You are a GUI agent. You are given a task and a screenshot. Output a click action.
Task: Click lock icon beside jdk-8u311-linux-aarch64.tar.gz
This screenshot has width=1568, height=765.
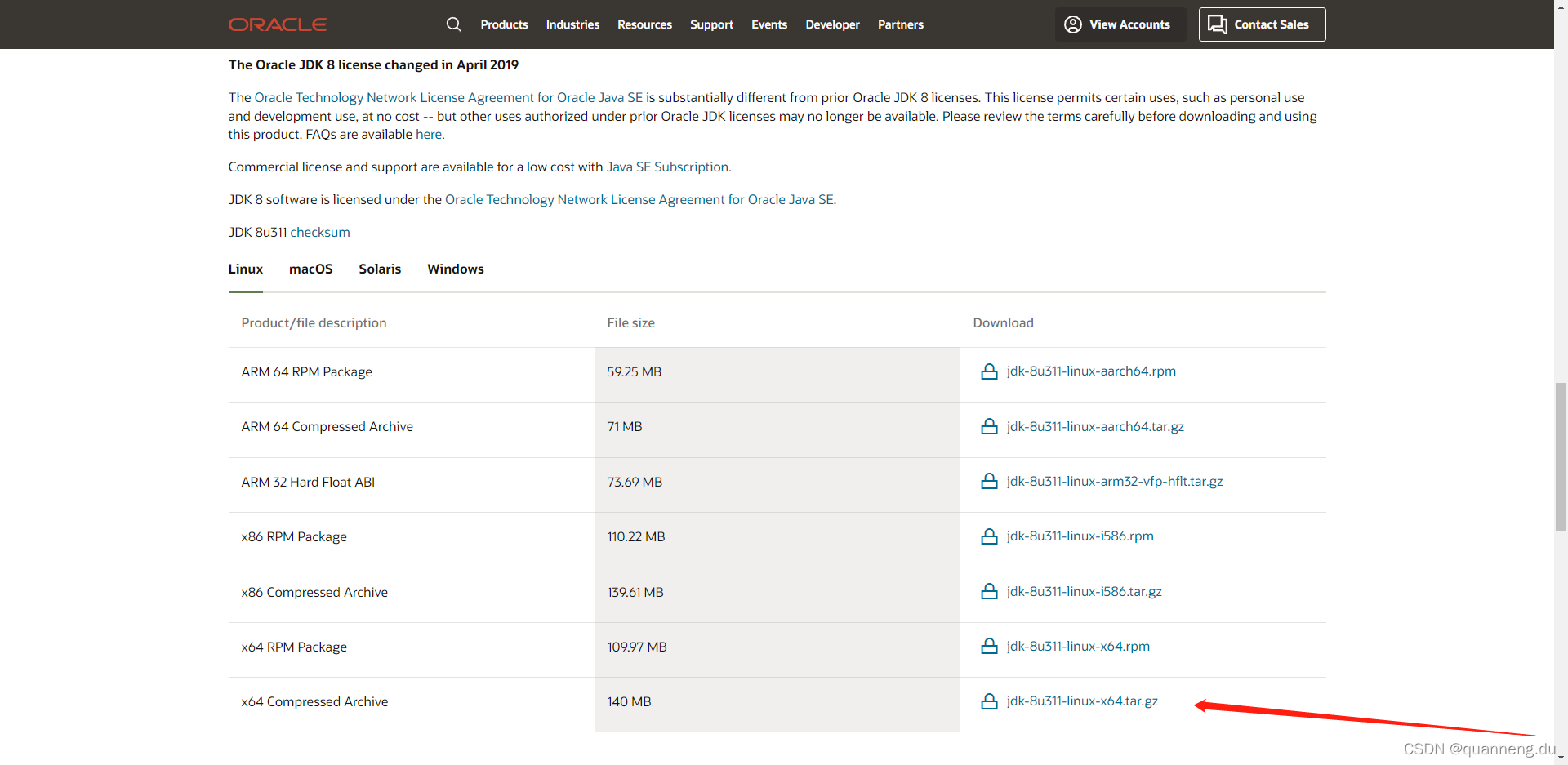989,426
